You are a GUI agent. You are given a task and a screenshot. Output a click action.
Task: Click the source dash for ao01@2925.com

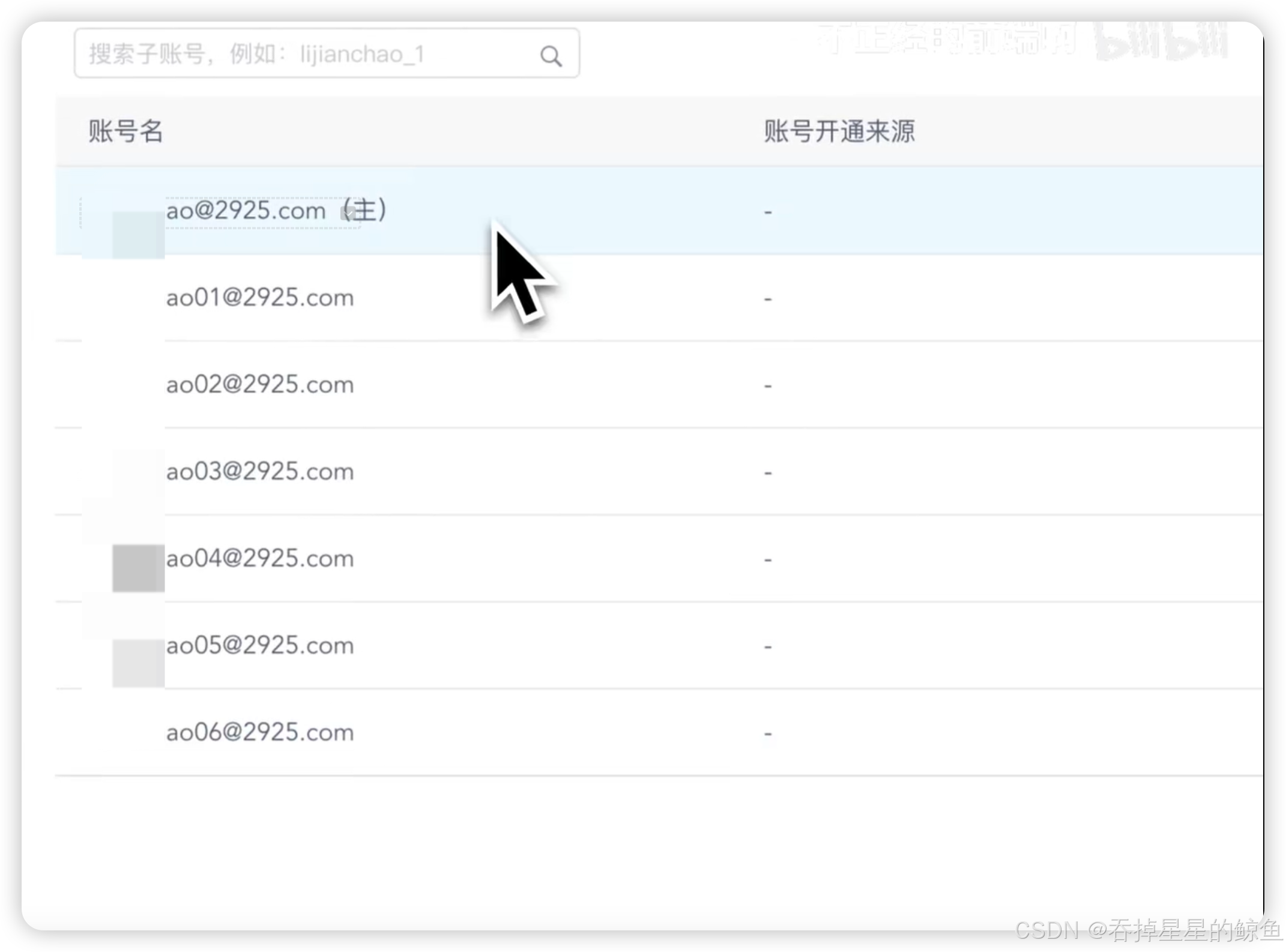768,299
